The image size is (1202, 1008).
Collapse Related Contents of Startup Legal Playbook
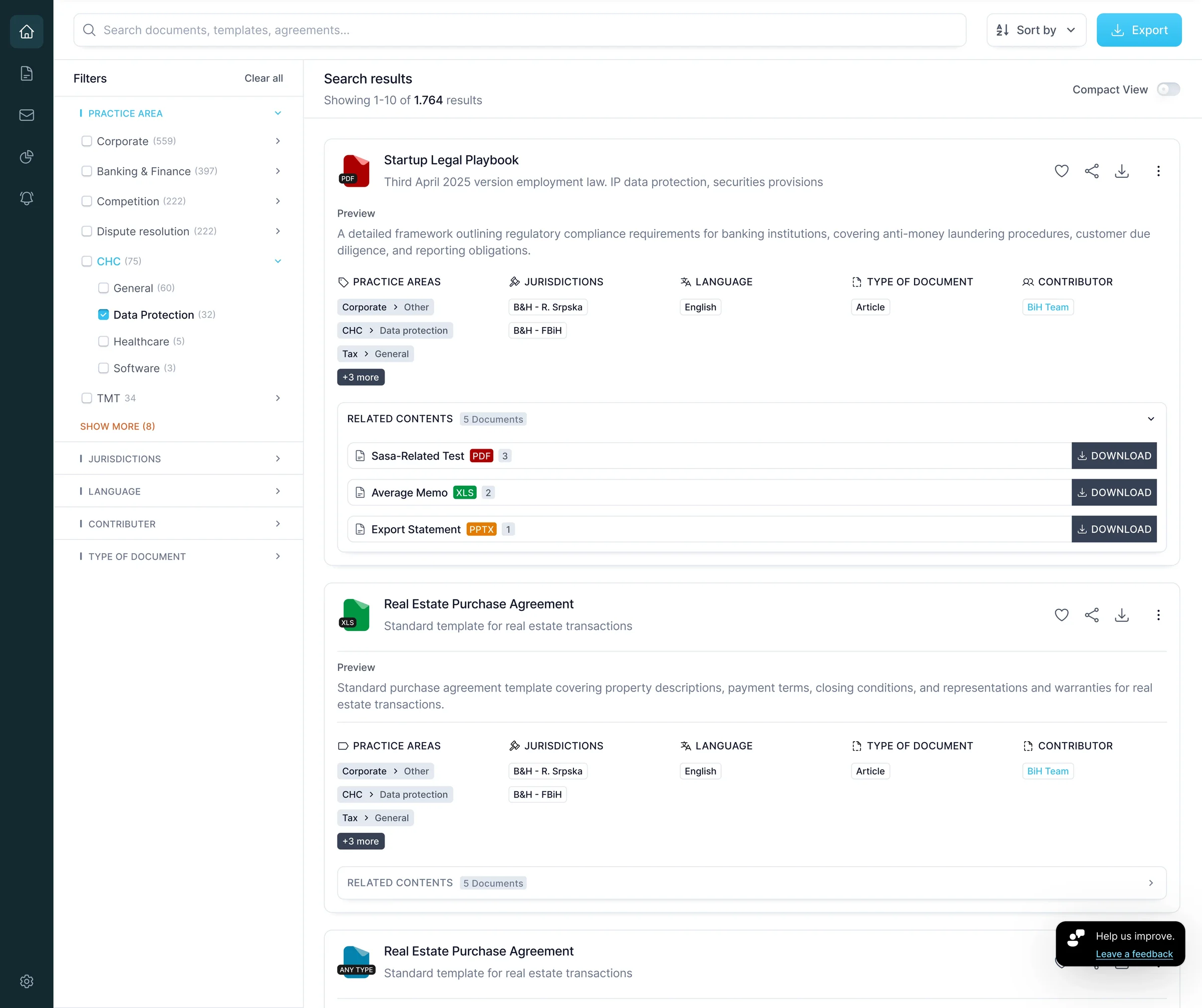click(1150, 419)
